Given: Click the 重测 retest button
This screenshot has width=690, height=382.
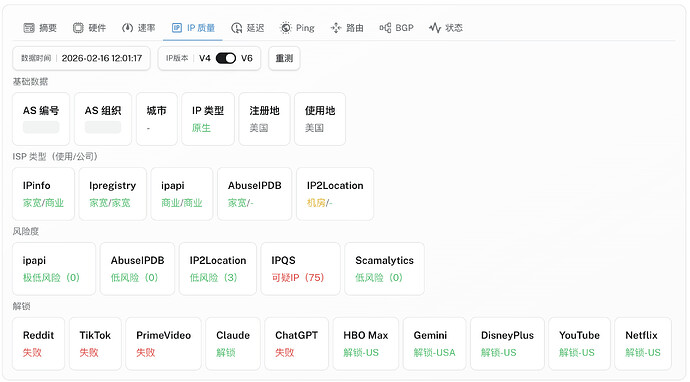Looking at the screenshot, I should tap(284, 58).
